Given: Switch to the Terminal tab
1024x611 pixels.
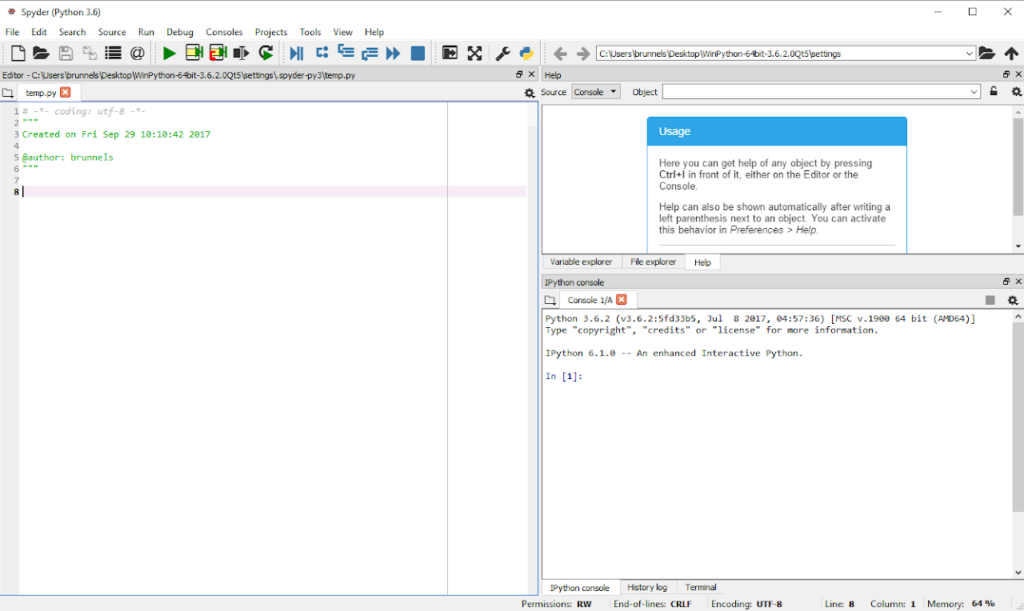Looking at the screenshot, I should 701,588.
